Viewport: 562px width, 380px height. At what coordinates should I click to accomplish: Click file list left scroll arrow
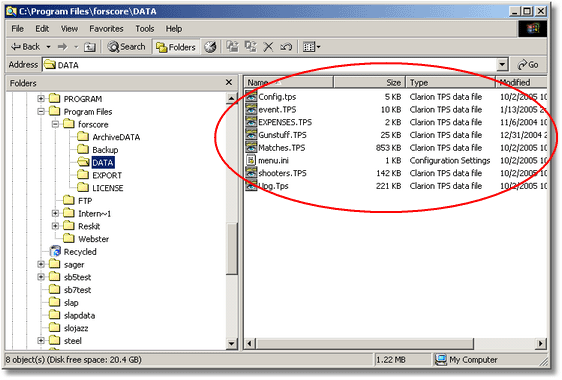250,343
